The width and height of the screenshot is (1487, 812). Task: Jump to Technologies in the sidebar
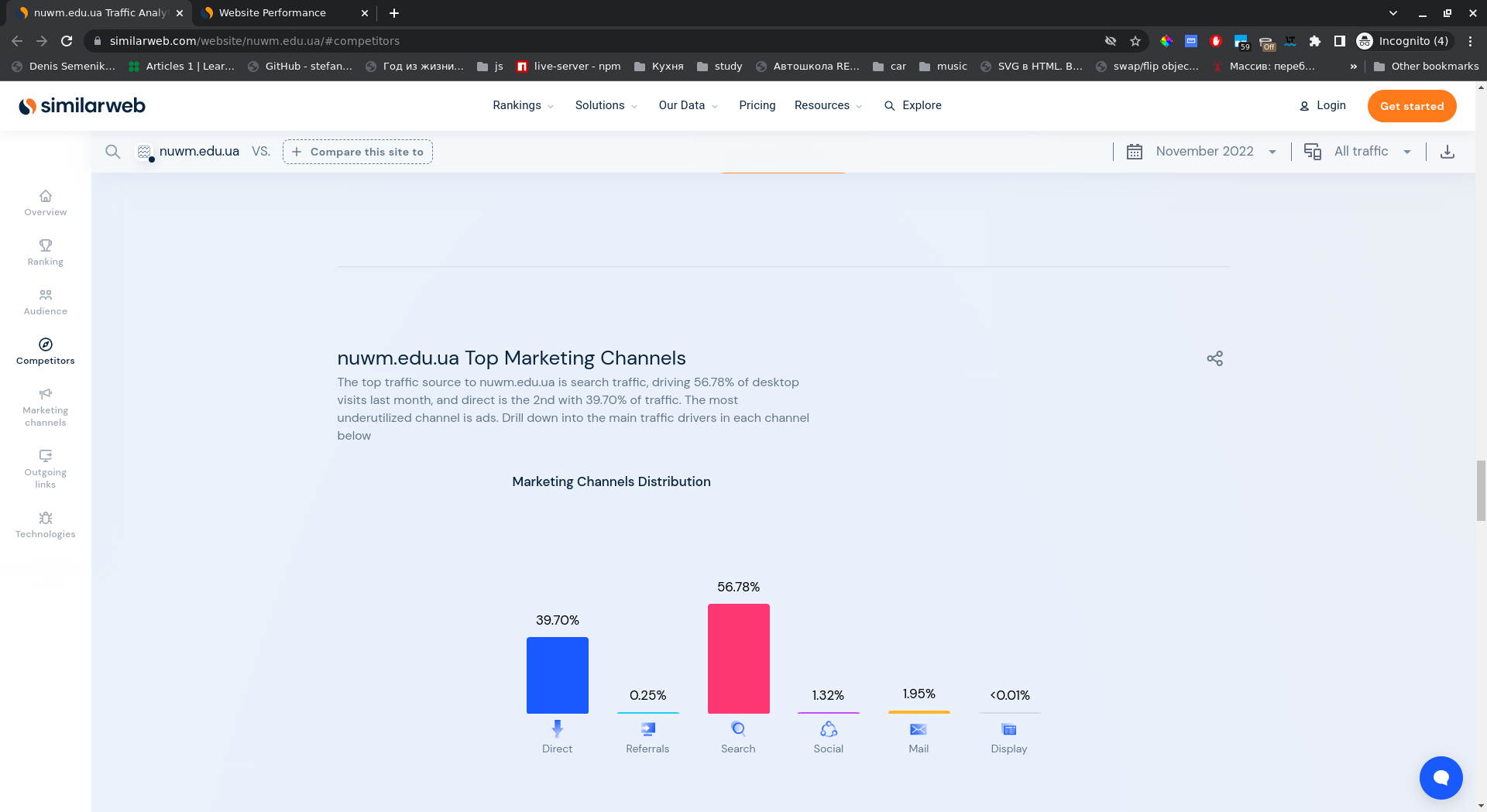[x=45, y=525]
